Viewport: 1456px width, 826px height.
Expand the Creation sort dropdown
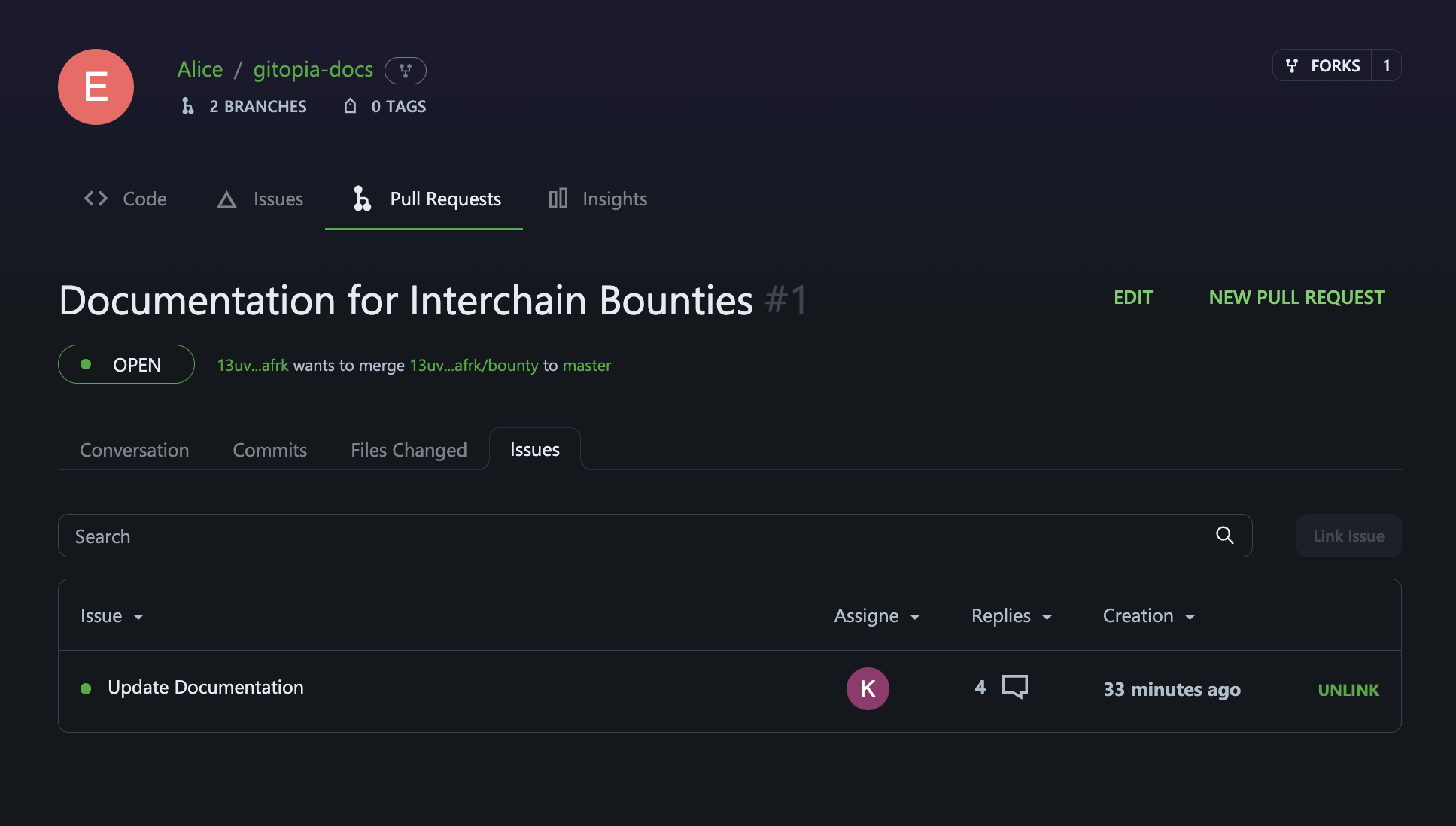pyautogui.click(x=1190, y=617)
